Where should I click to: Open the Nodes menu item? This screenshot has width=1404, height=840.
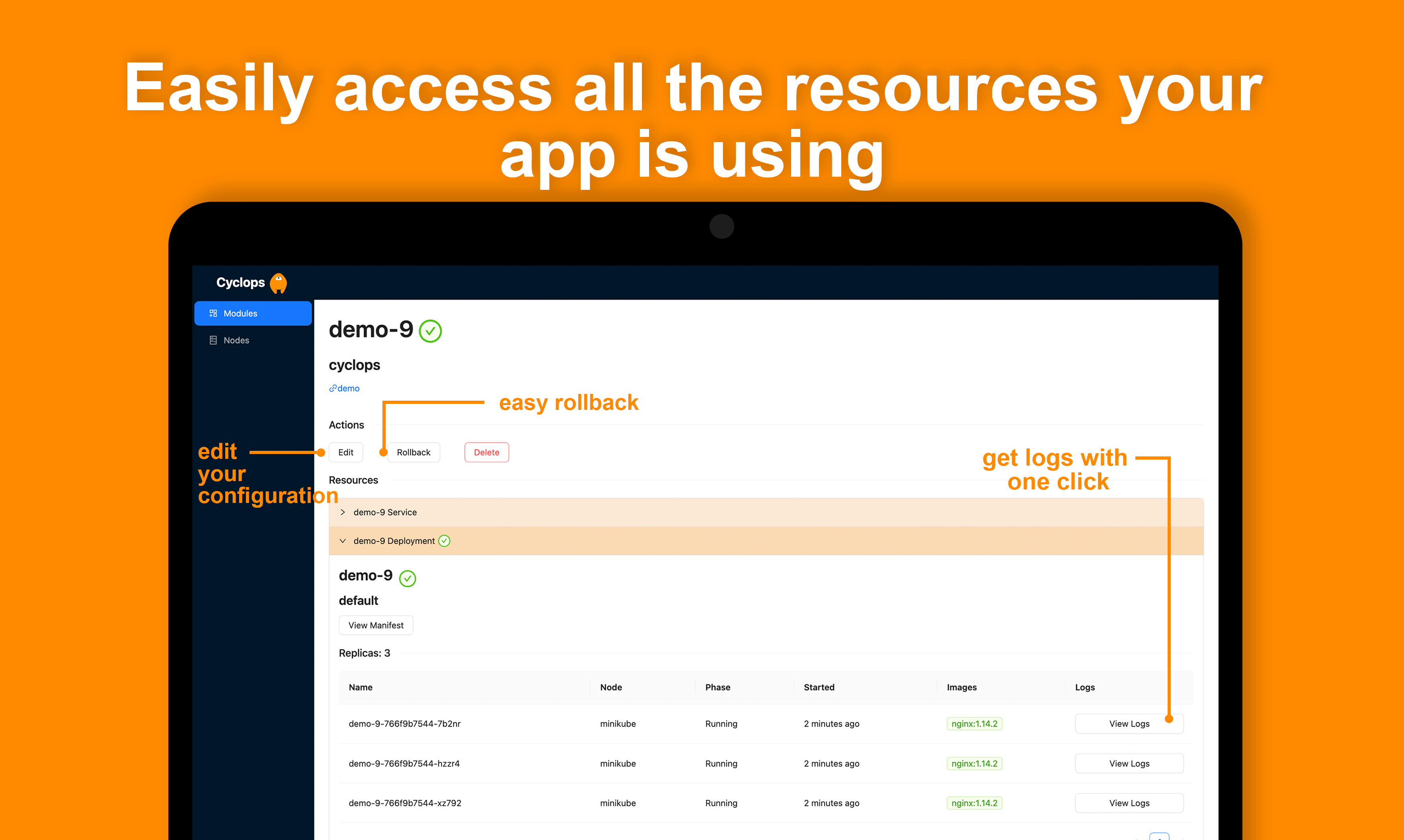[252, 340]
